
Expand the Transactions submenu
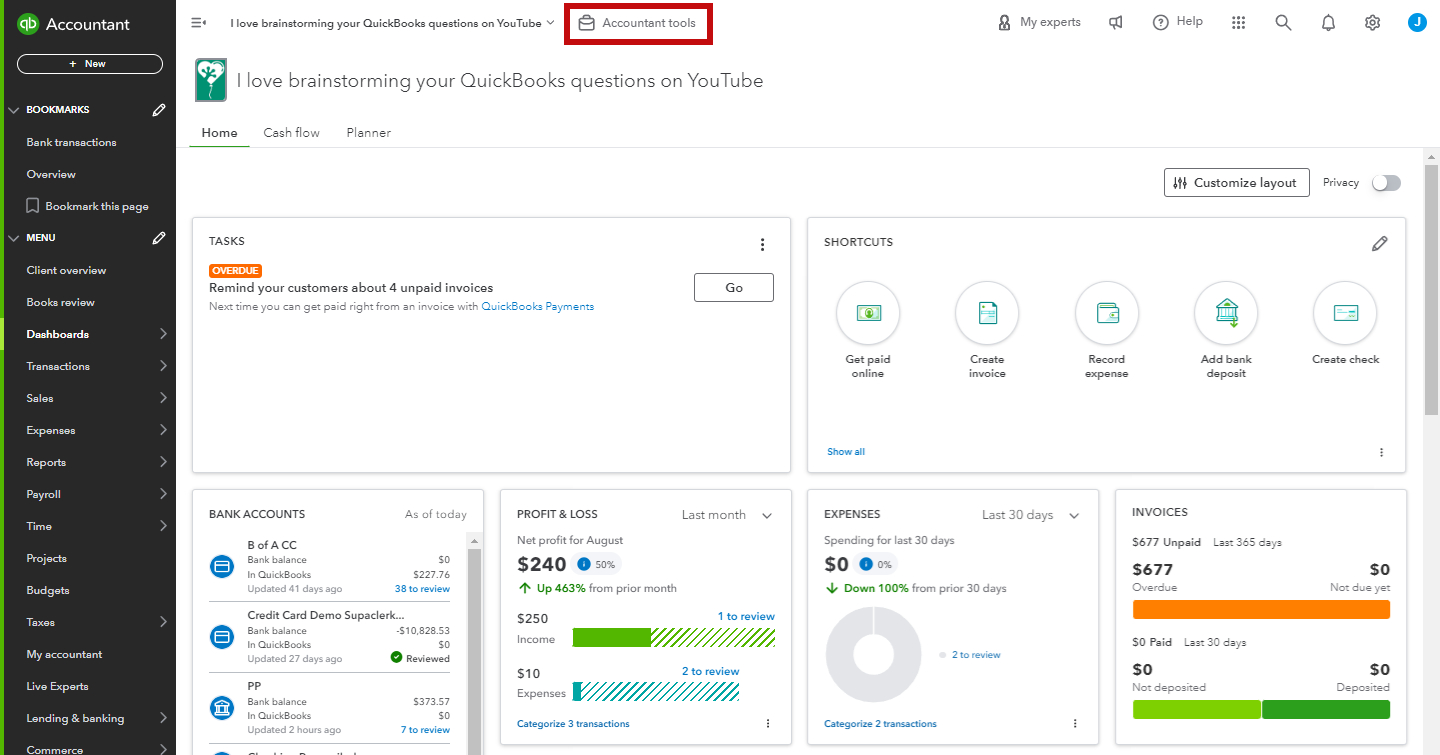[163, 366]
